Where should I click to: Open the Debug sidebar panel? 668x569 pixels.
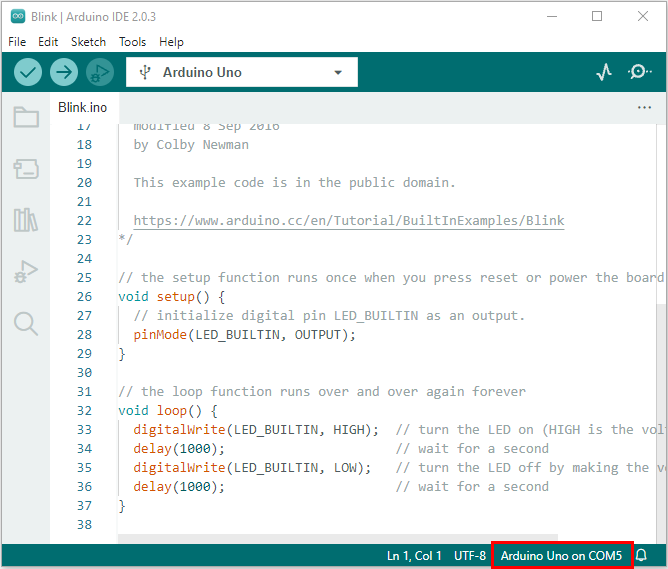(x=26, y=271)
